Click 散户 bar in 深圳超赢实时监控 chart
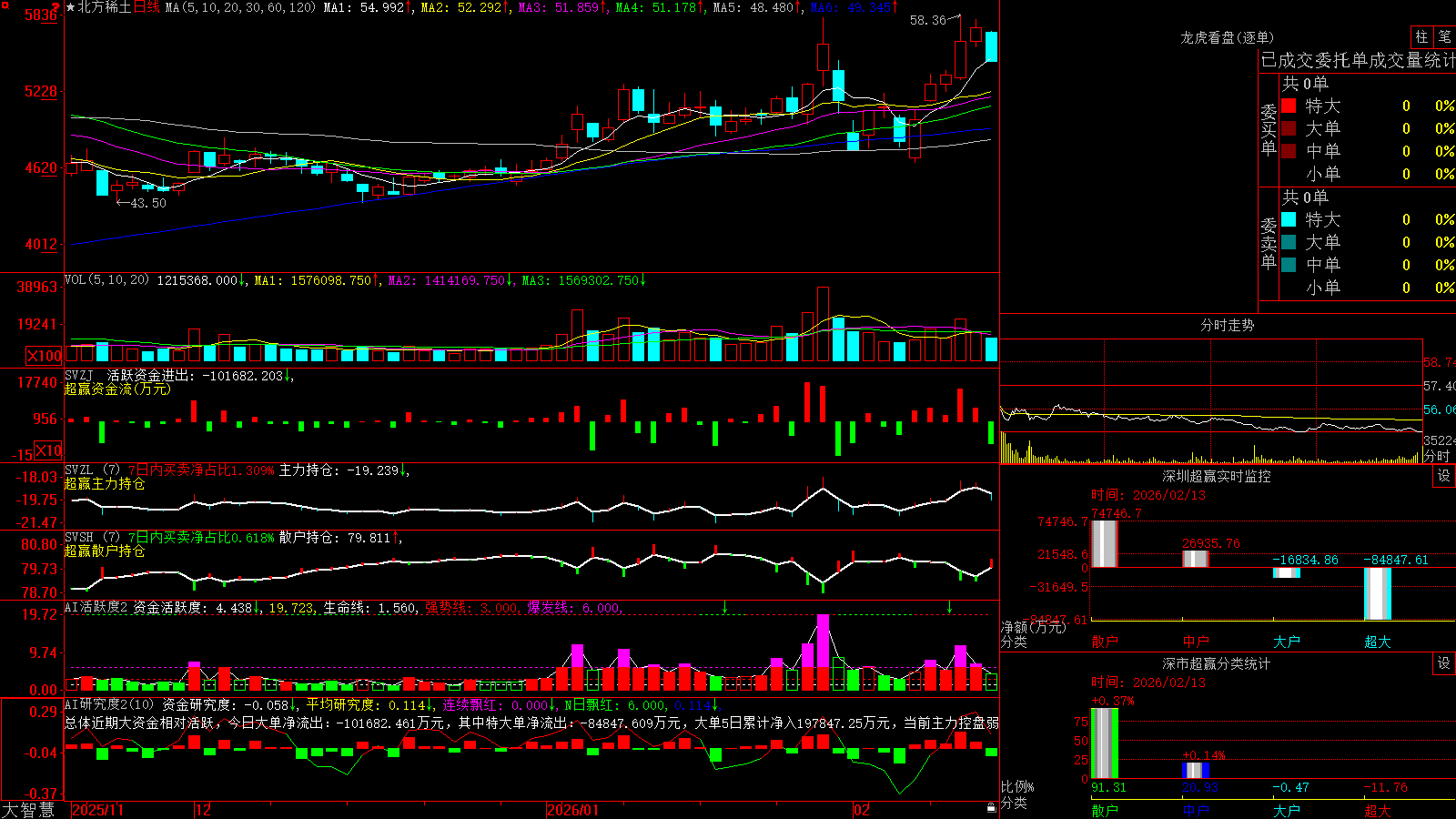1456x819 pixels. [1105, 544]
